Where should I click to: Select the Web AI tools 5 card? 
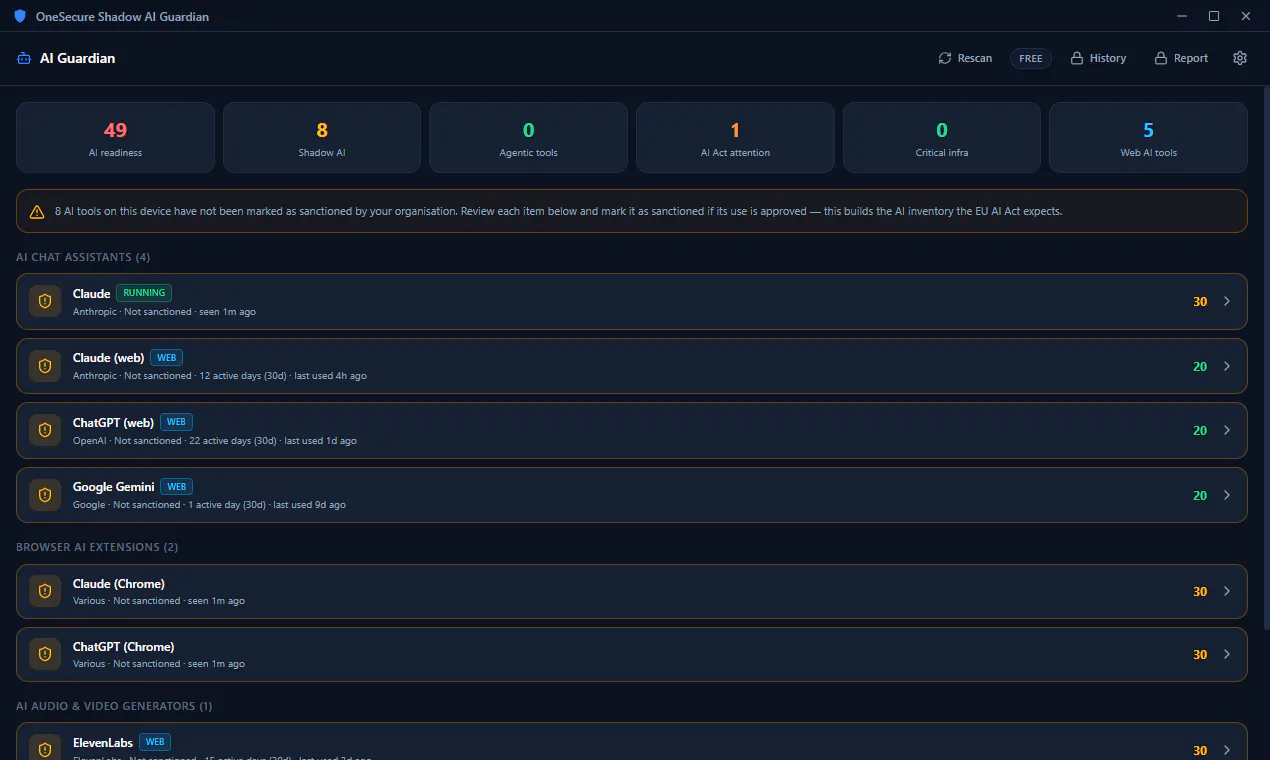pyautogui.click(x=1148, y=137)
